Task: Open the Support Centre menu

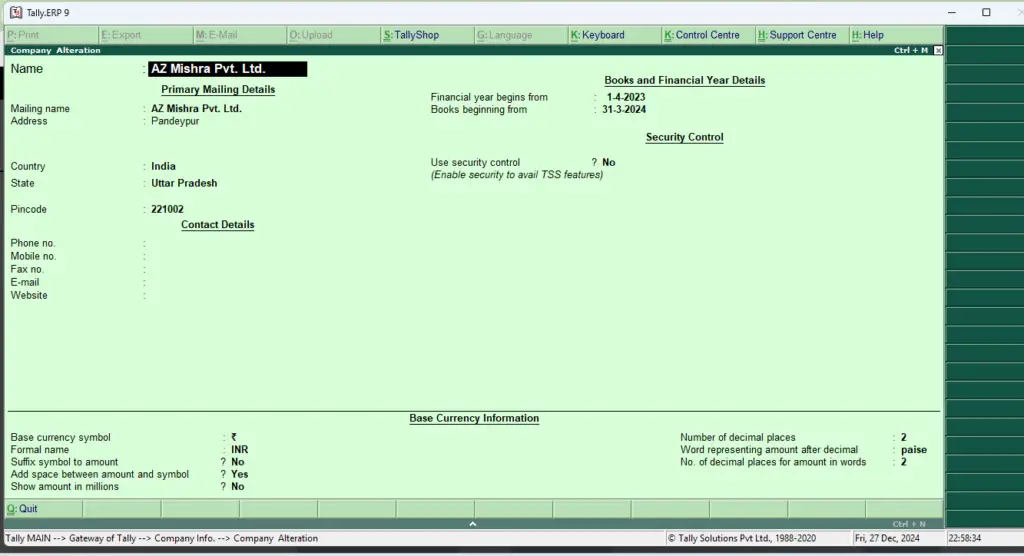Action: (x=797, y=35)
